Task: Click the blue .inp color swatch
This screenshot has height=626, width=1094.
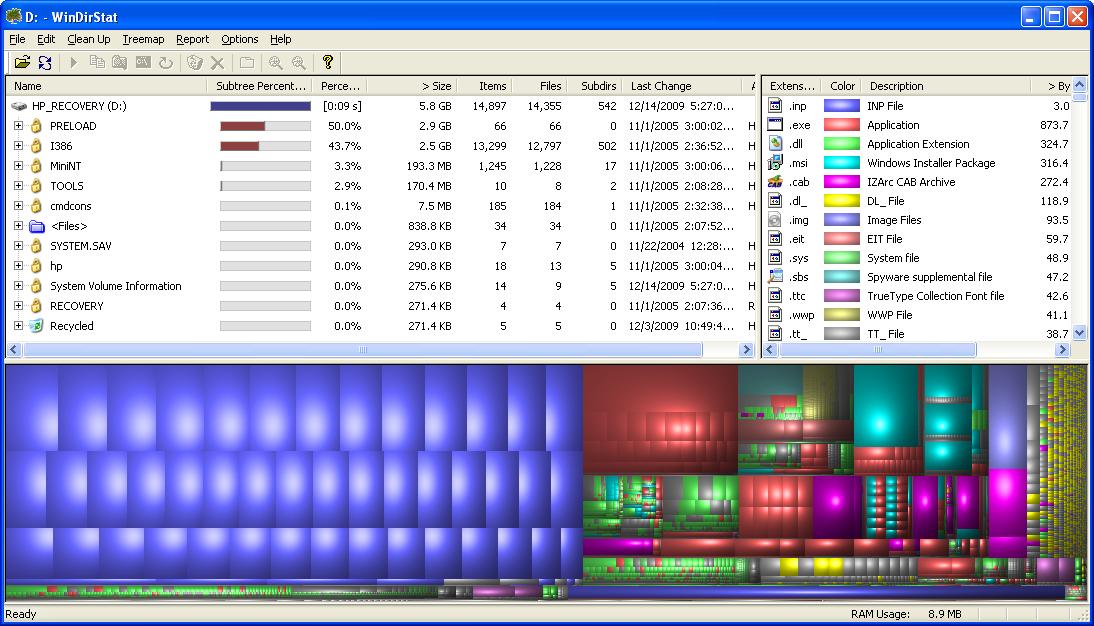Action: (x=841, y=106)
